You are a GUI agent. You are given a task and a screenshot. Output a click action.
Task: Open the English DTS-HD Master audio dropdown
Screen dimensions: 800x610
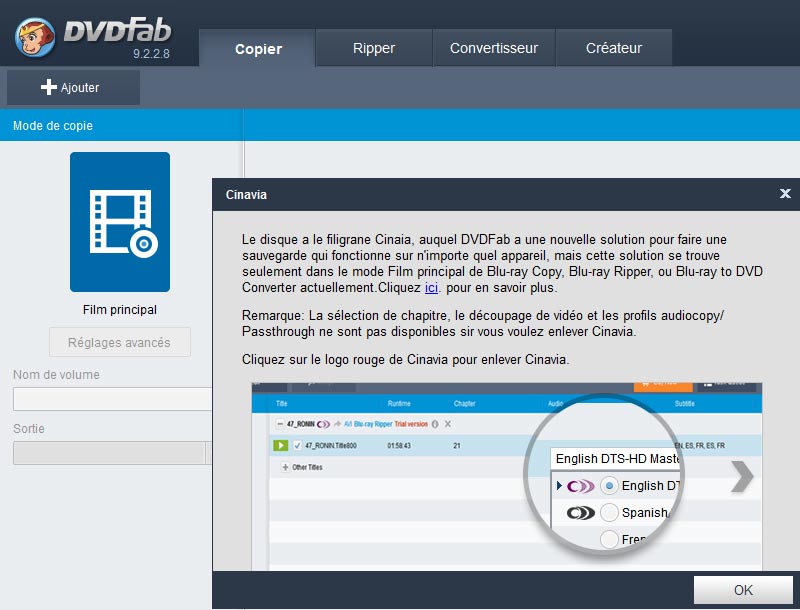(616, 459)
